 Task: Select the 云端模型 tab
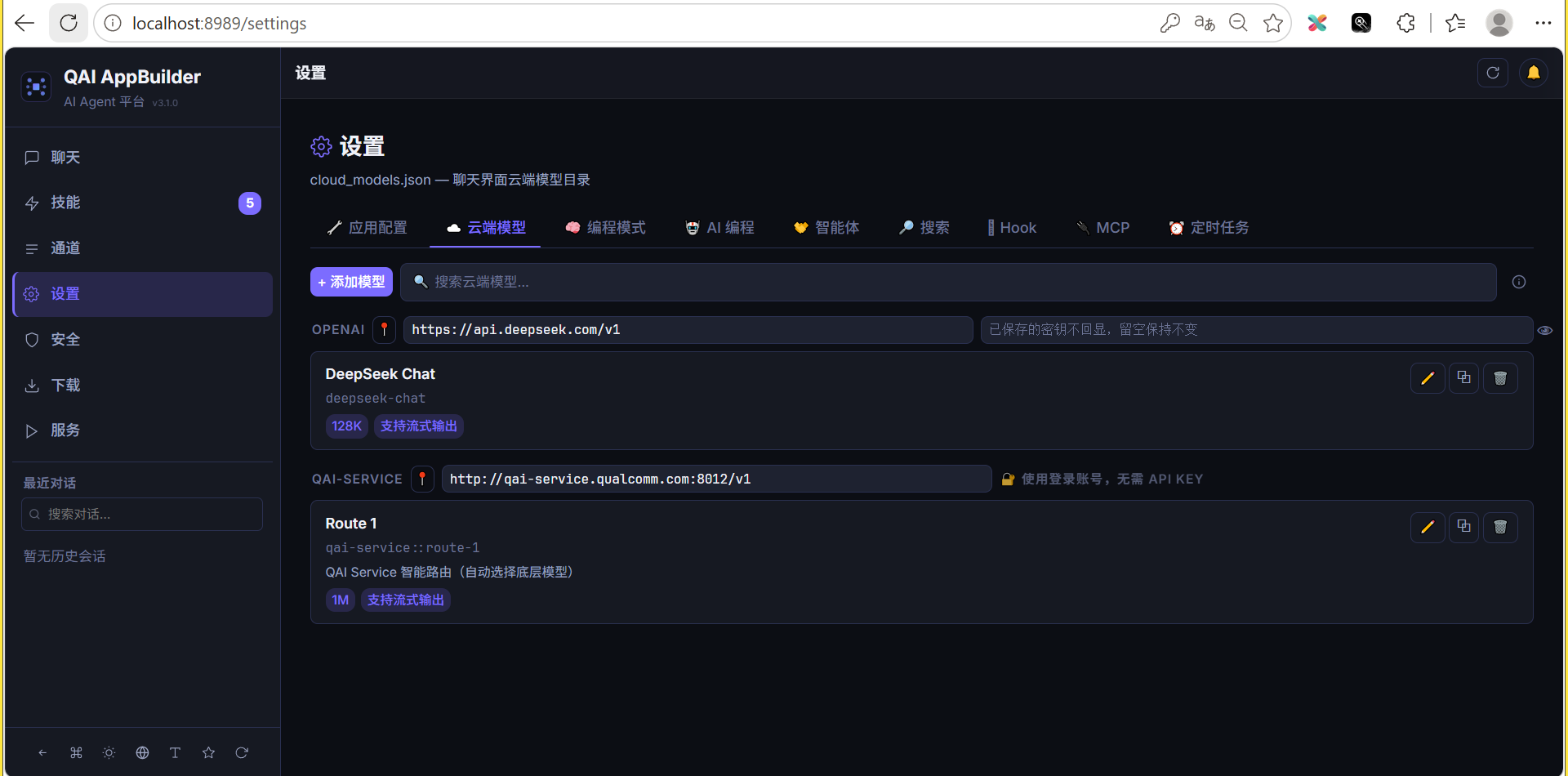(486, 228)
